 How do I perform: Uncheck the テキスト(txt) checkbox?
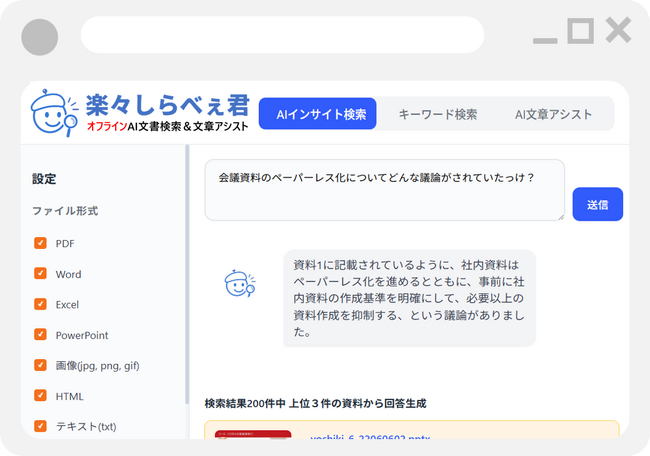[x=41, y=426]
